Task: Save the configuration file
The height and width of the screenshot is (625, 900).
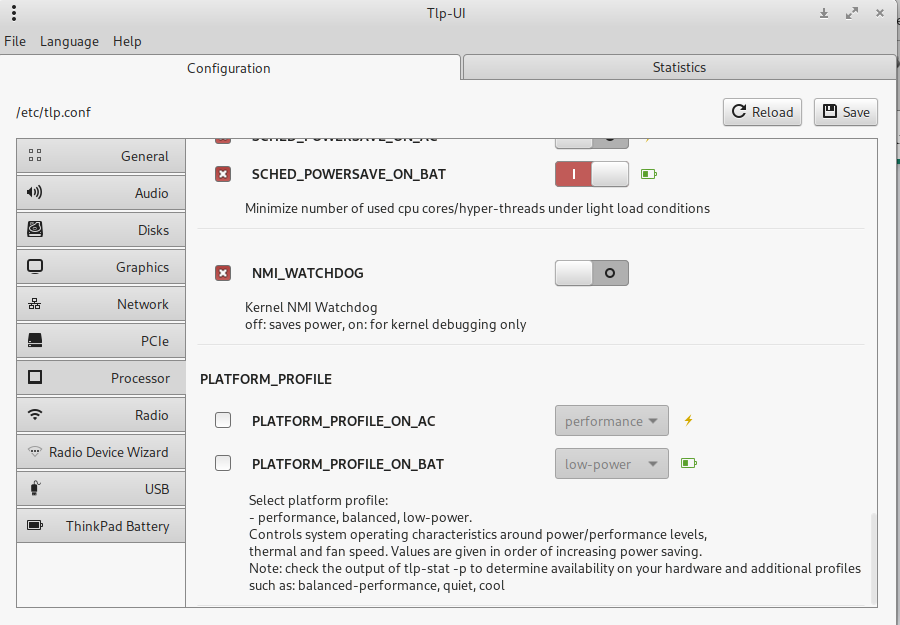Action: [845, 112]
